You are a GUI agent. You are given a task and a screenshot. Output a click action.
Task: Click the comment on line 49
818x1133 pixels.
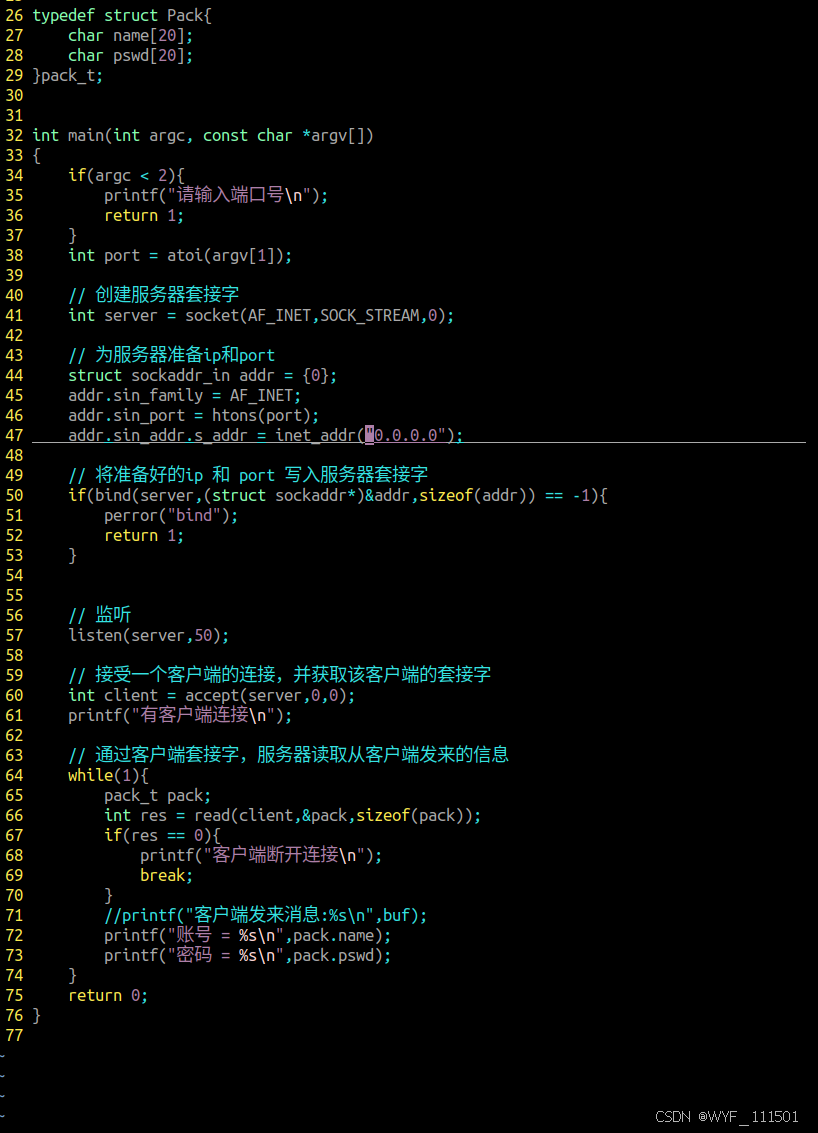[248, 475]
